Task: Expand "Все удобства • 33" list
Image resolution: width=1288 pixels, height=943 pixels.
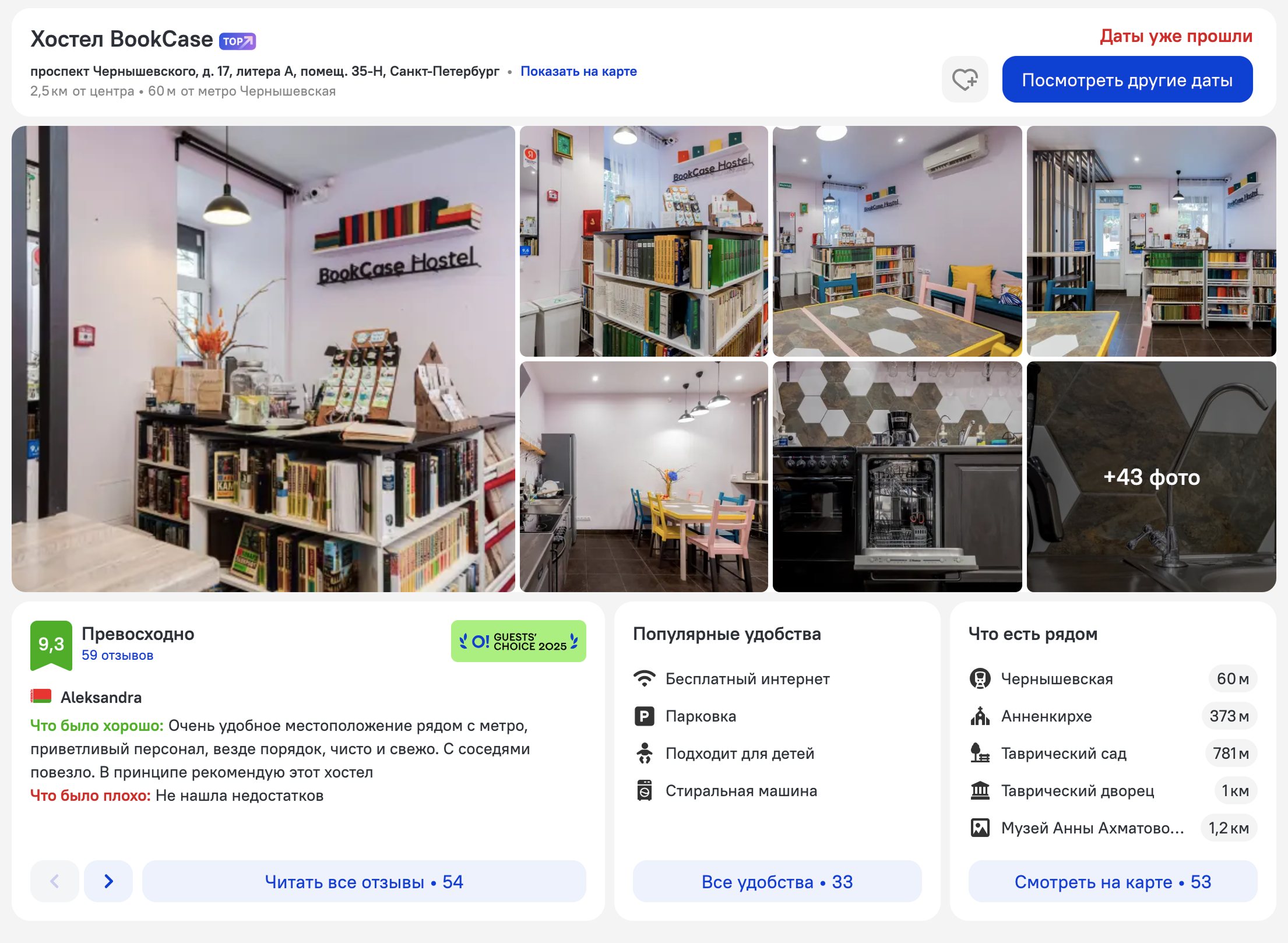Action: pyautogui.click(x=777, y=881)
